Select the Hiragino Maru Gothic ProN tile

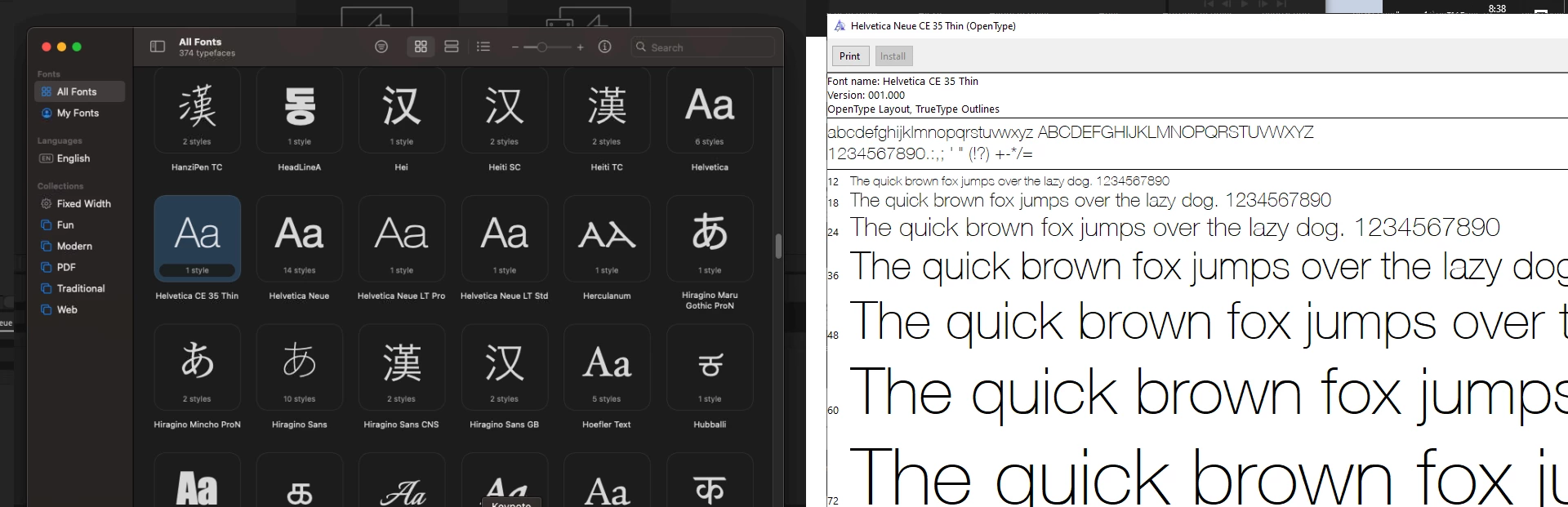click(x=710, y=238)
